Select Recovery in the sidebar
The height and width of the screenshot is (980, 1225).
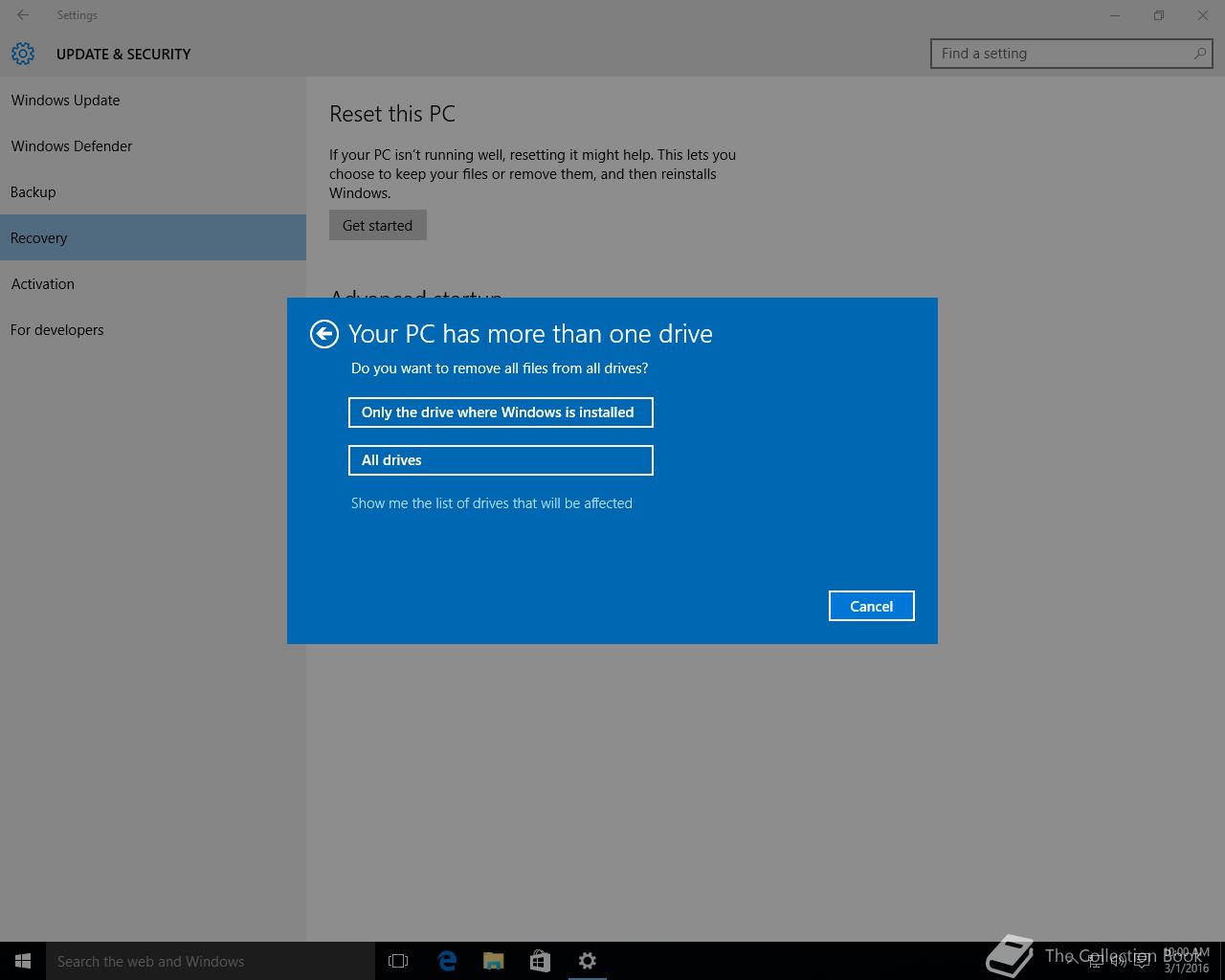[153, 237]
